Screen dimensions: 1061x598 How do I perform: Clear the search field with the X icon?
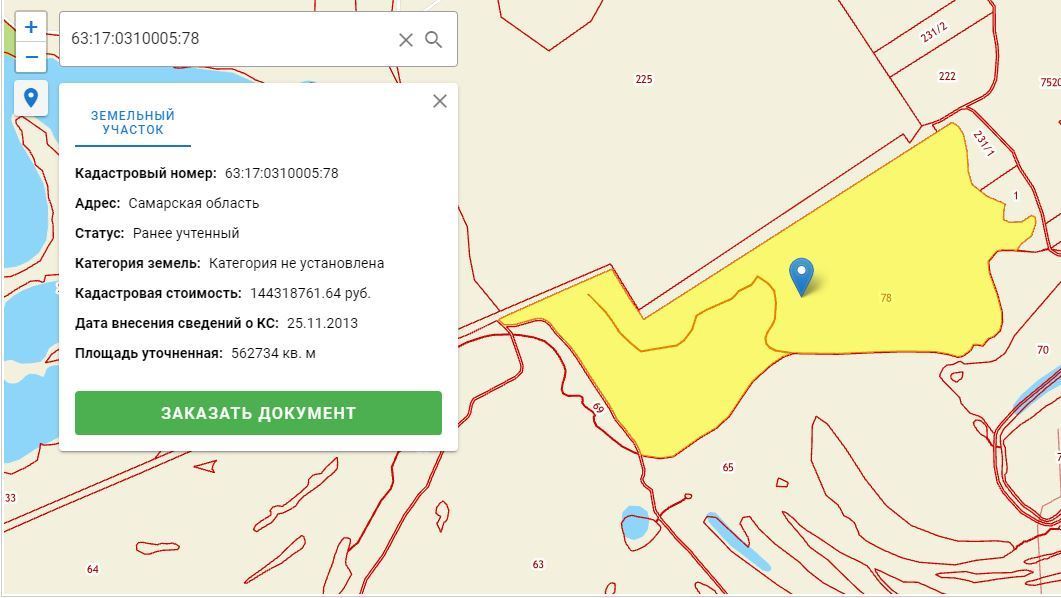pos(405,39)
